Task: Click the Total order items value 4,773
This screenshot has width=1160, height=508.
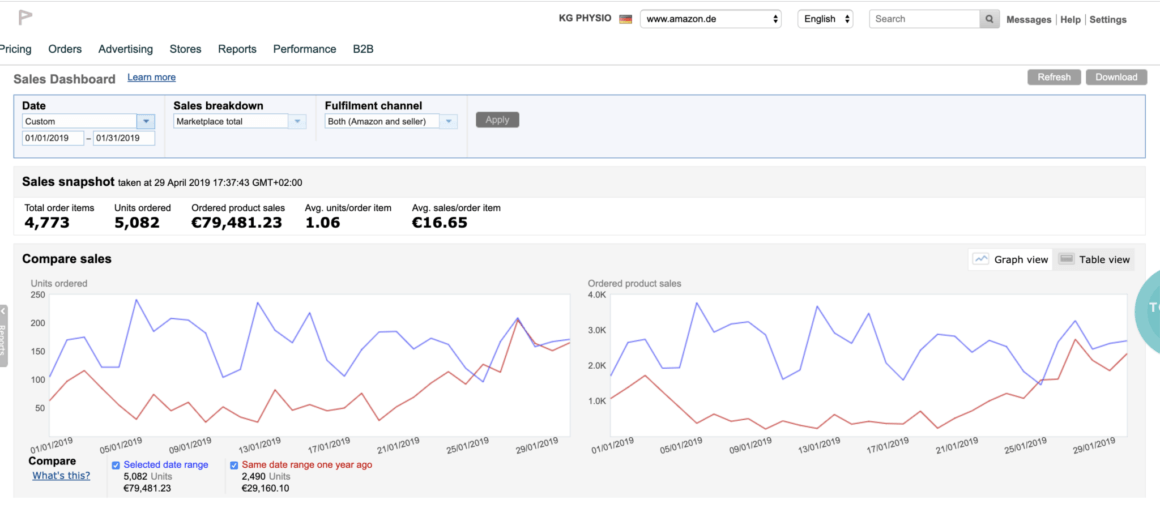Action: [47, 222]
